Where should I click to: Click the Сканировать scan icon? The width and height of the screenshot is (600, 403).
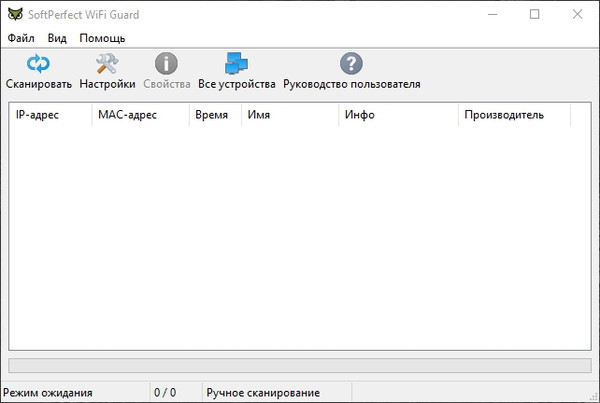pos(38,65)
